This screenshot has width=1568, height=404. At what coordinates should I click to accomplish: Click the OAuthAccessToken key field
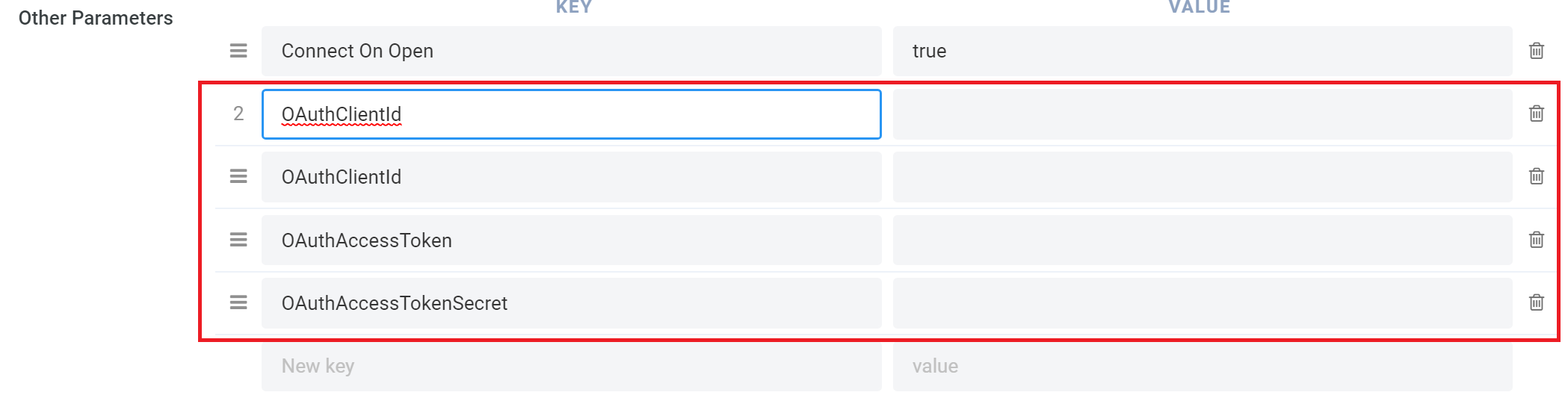571,240
